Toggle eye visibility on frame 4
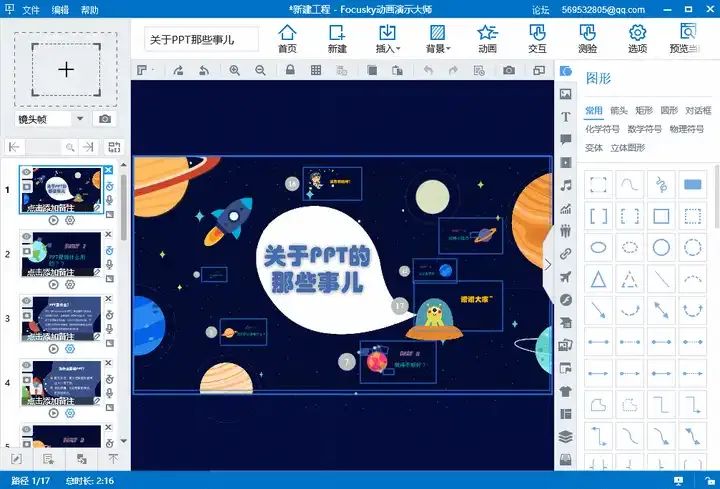This screenshot has height=489, width=720. coord(27,365)
